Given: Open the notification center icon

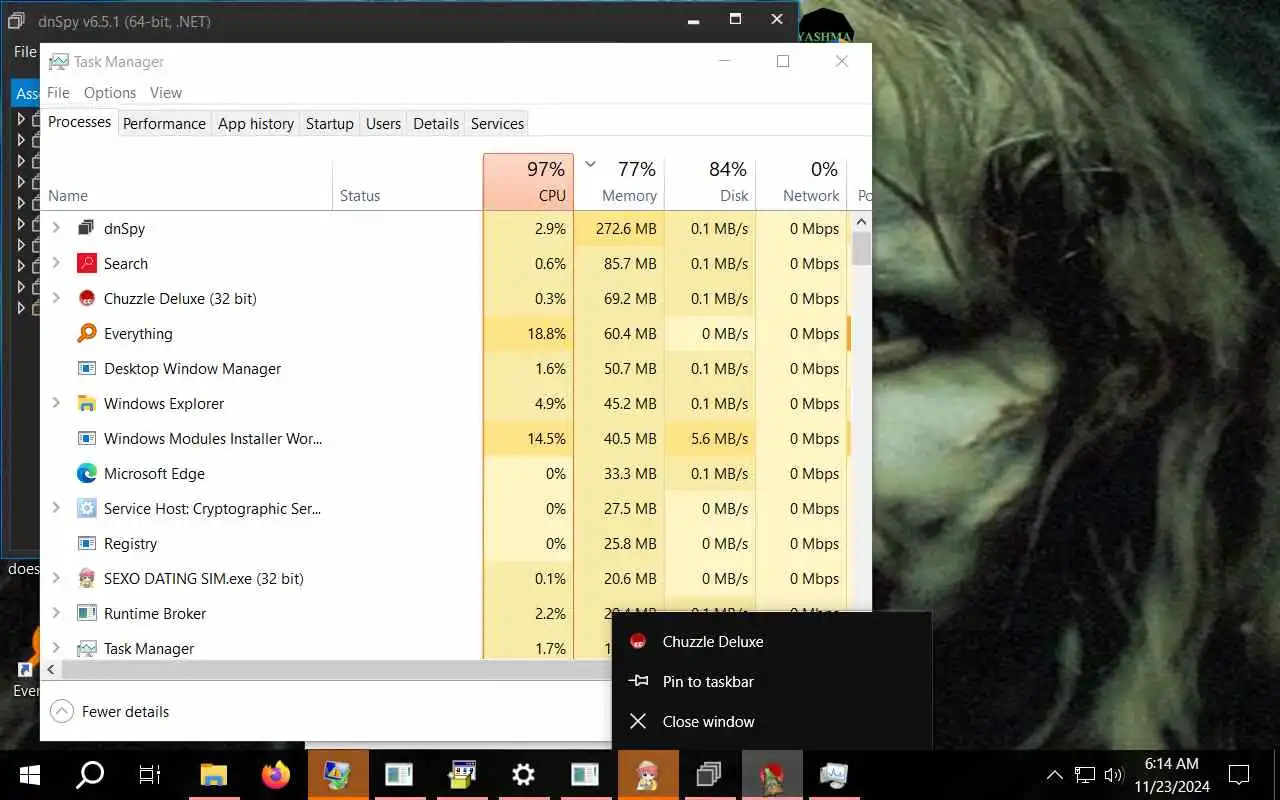Looking at the screenshot, I should click(x=1239, y=775).
